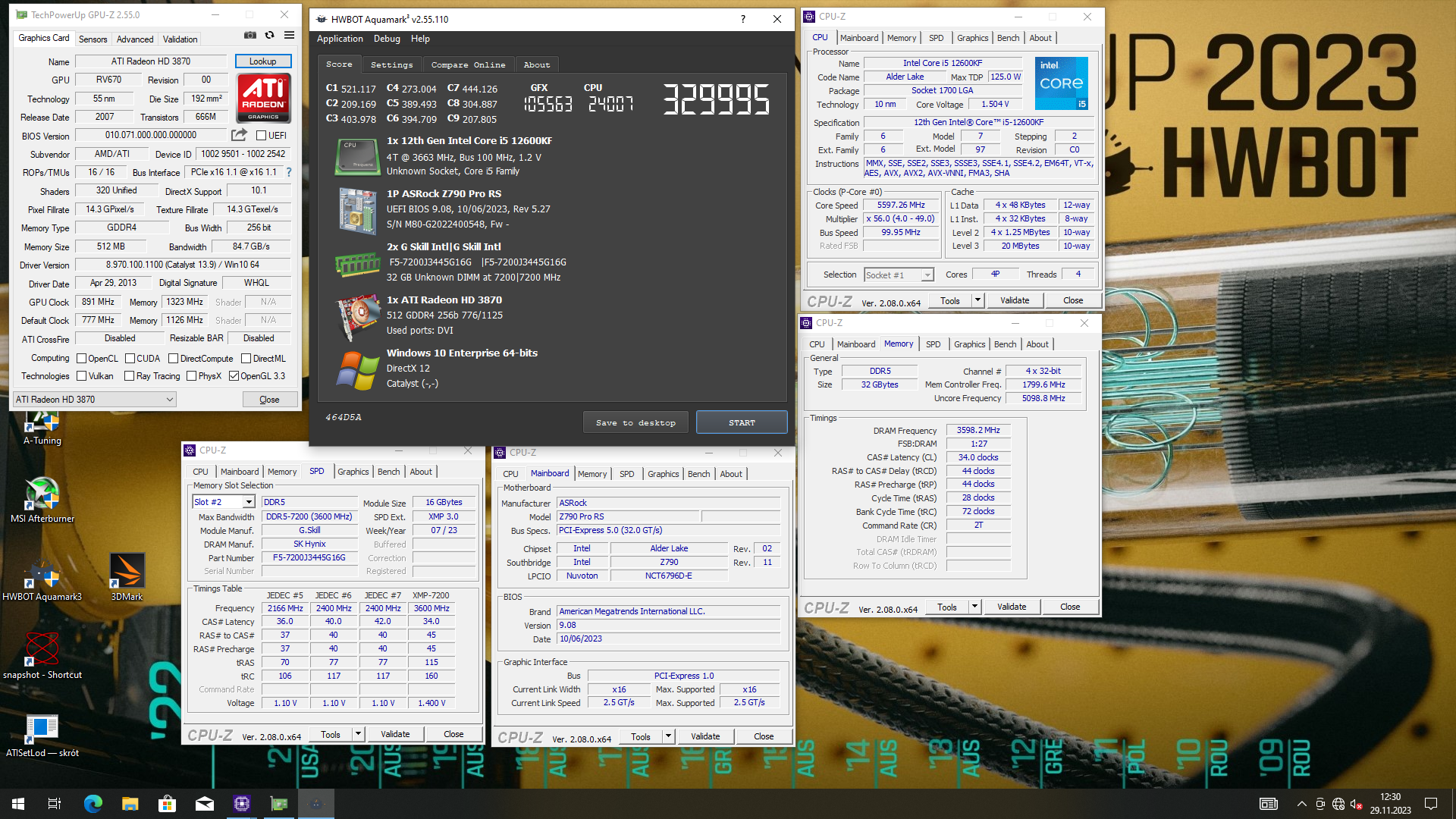The height and width of the screenshot is (819, 1456).
Task: Open the ATI Radeon HD 3870 GPU dropdown
Action: coord(95,400)
